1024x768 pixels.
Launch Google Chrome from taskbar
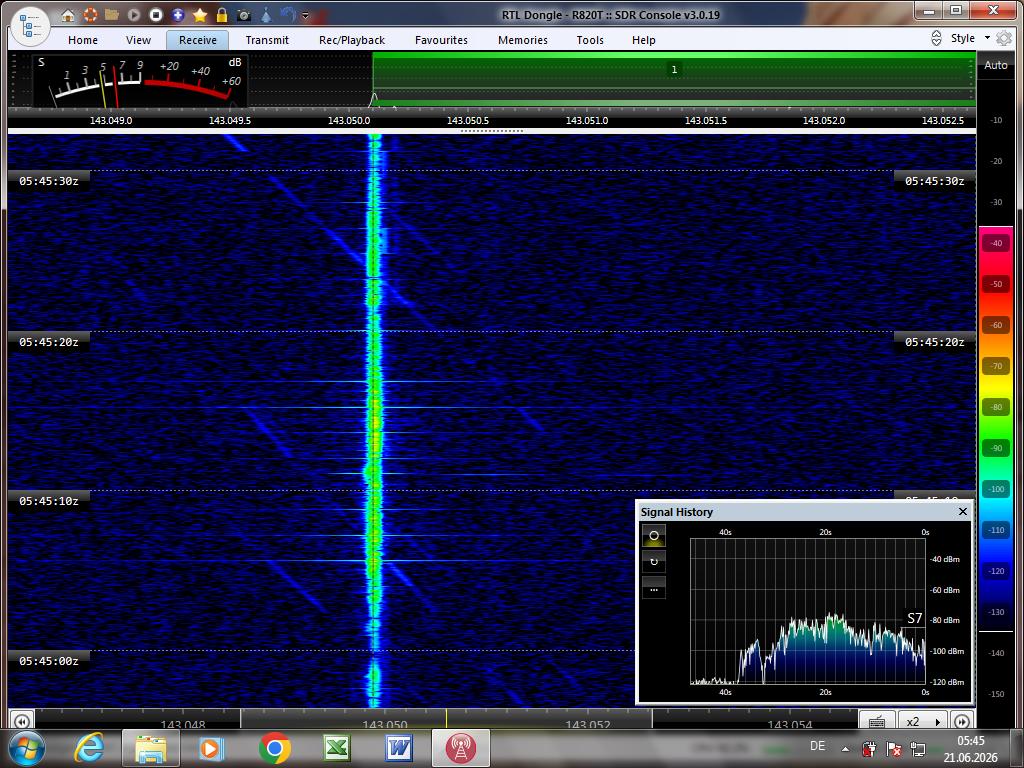pos(274,748)
